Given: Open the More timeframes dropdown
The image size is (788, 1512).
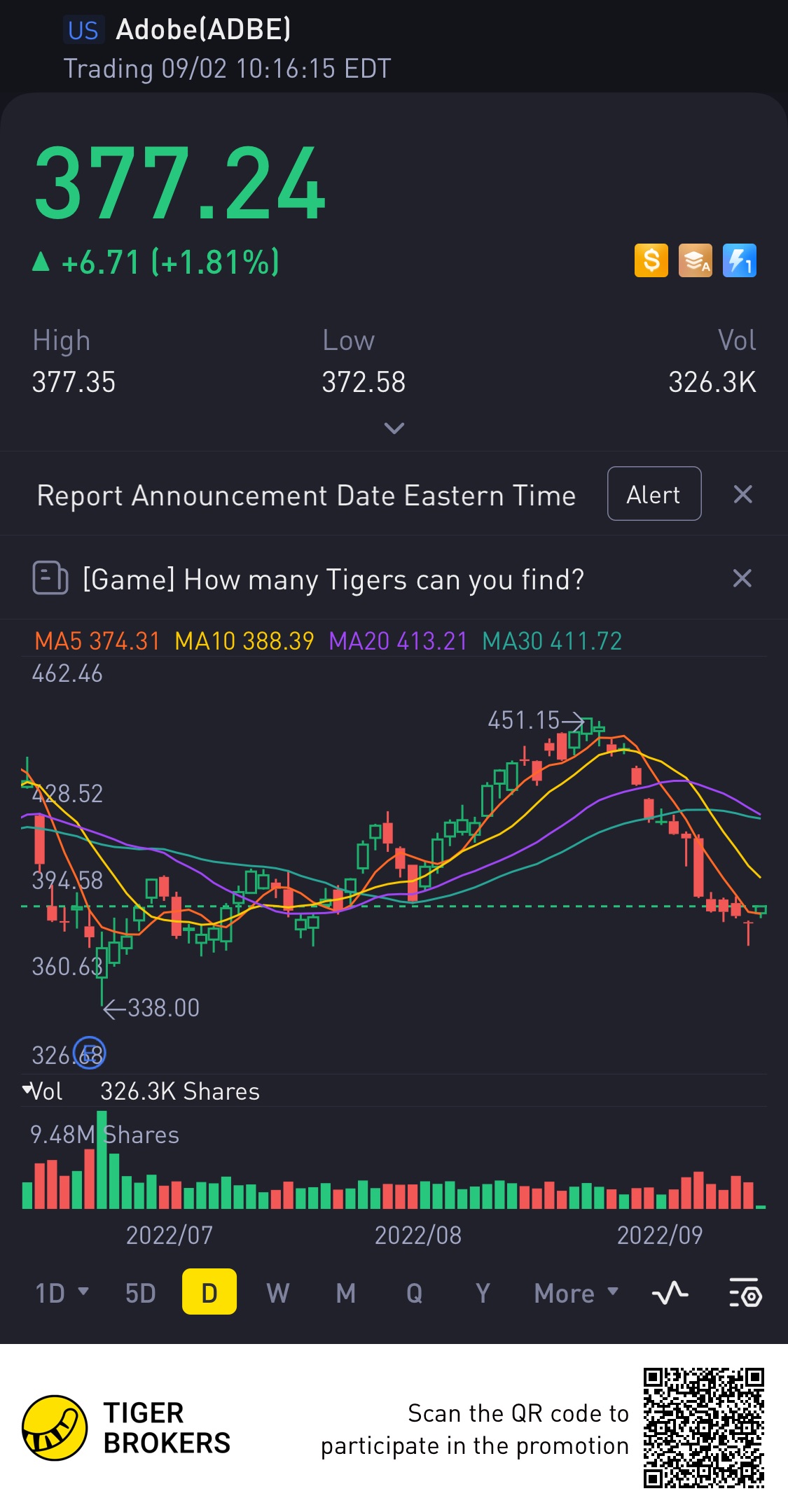Looking at the screenshot, I should [576, 1293].
